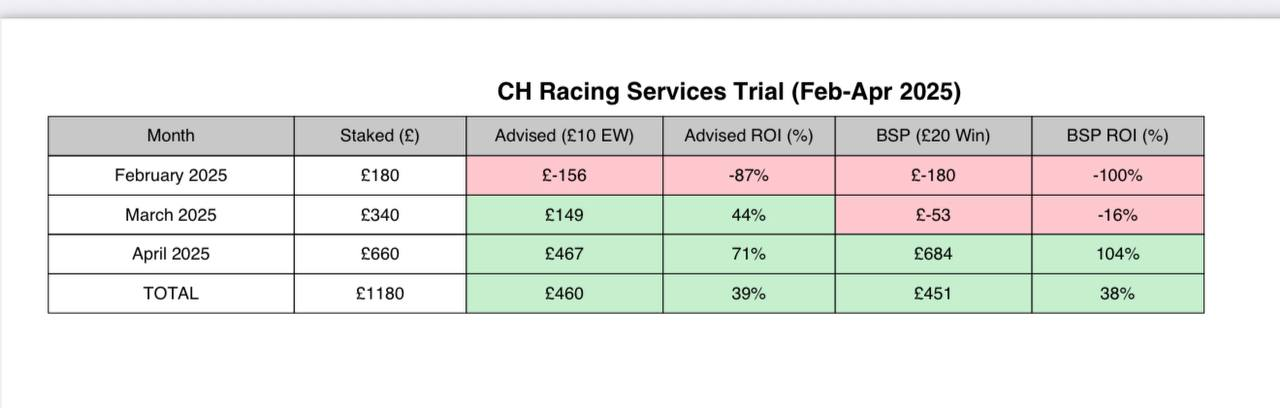The height and width of the screenshot is (408, 1280).
Task: Click the Advised (£10 EW) header cell
Action: (565, 136)
